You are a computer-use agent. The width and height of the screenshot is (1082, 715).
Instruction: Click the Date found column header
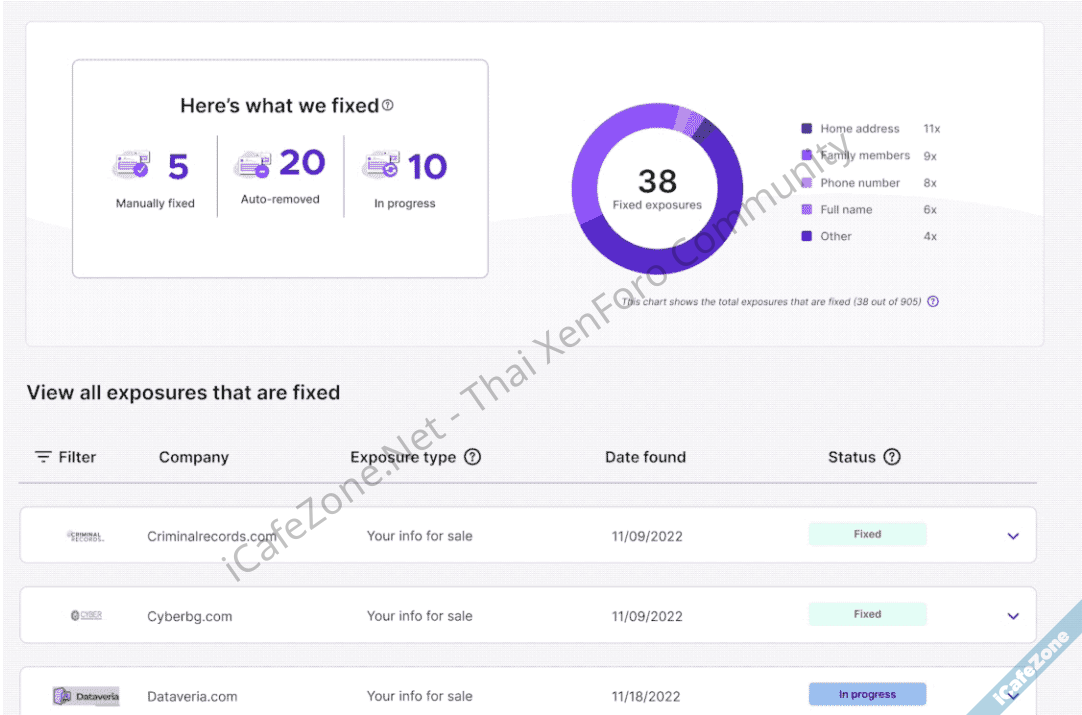(645, 457)
